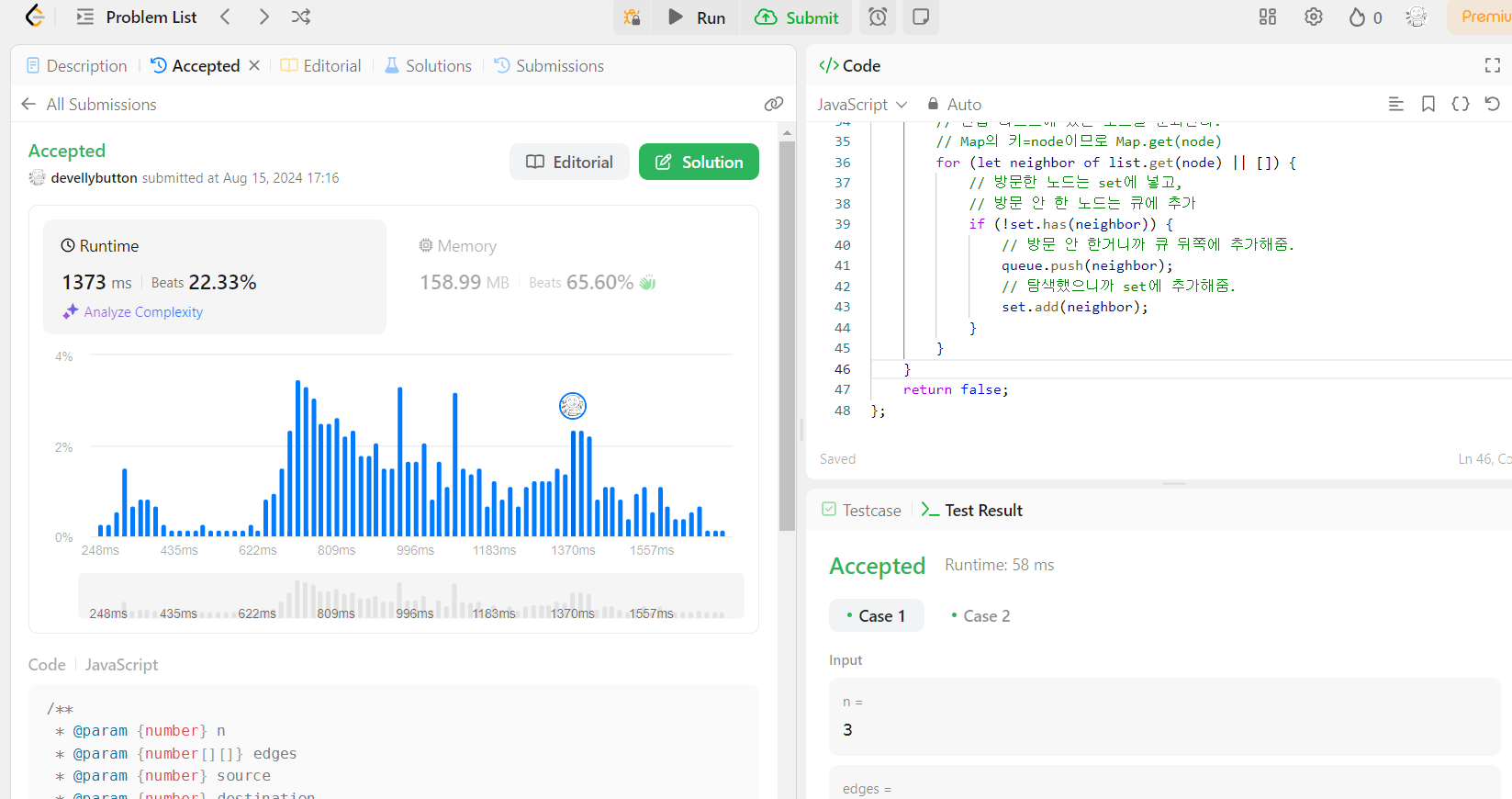This screenshot has height=799, width=1512.
Task: Open the JavaScript language dropdown
Action: tap(862, 105)
